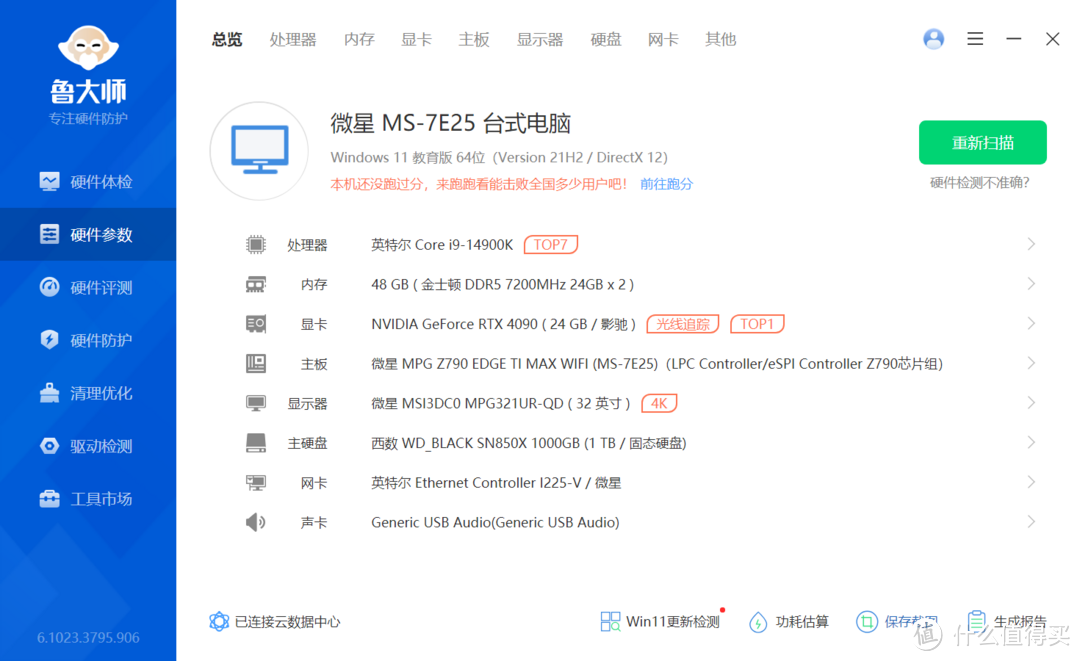Screen dimensions: 1080x661
Task: Click the 主硬盘 disk drive icon
Action: [x=256, y=443]
